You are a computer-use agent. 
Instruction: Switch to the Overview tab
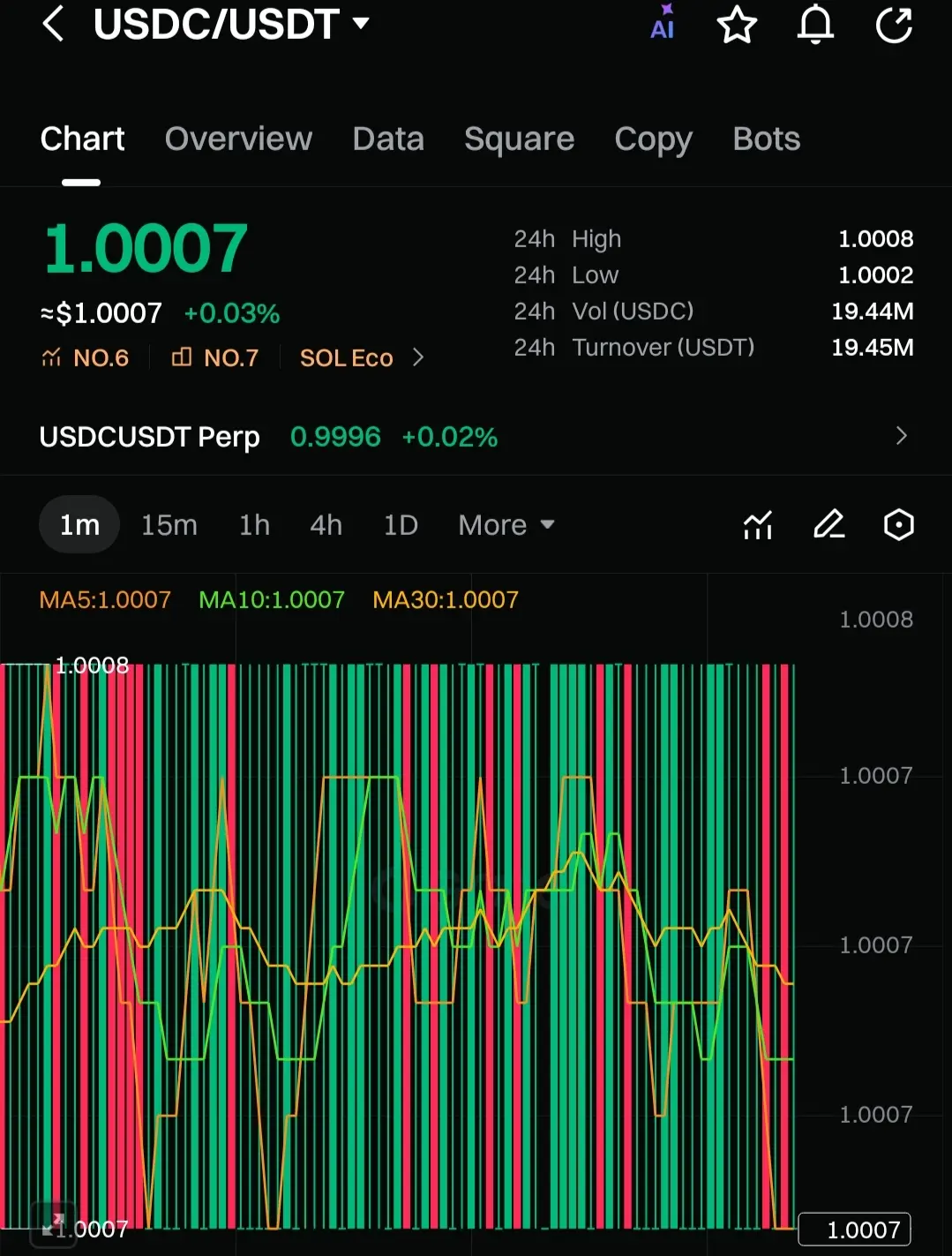(x=238, y=139)
